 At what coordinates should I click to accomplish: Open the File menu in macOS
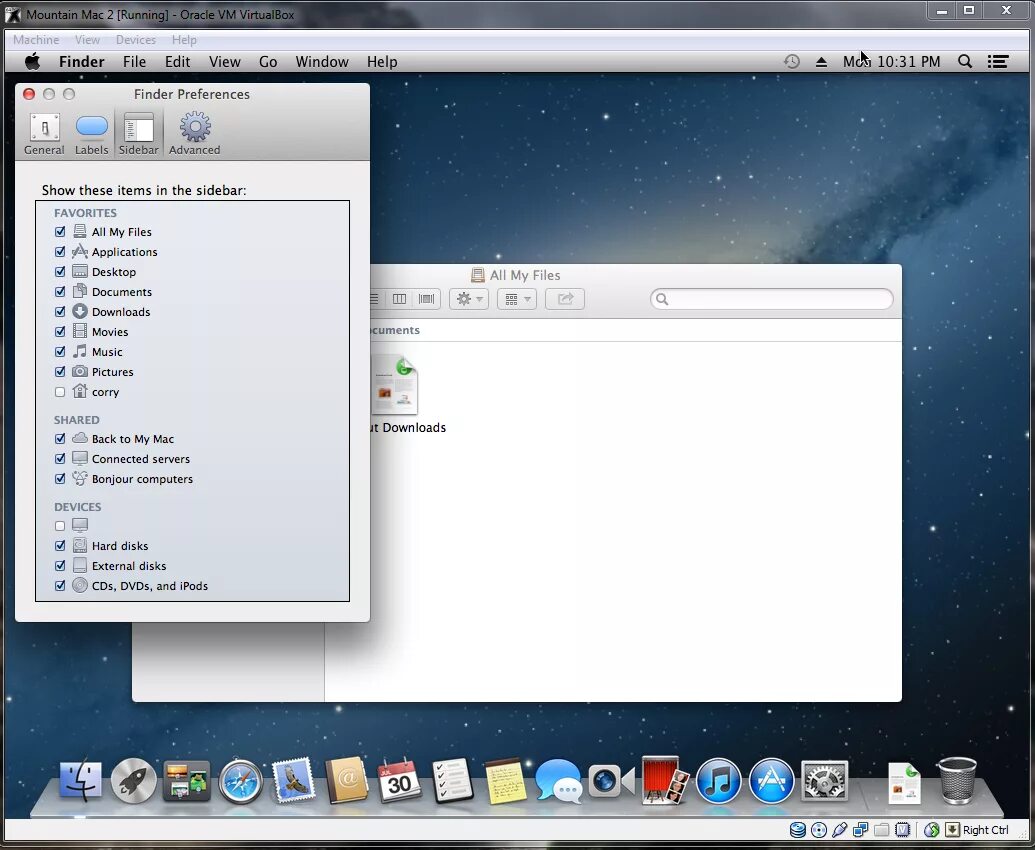134,61
